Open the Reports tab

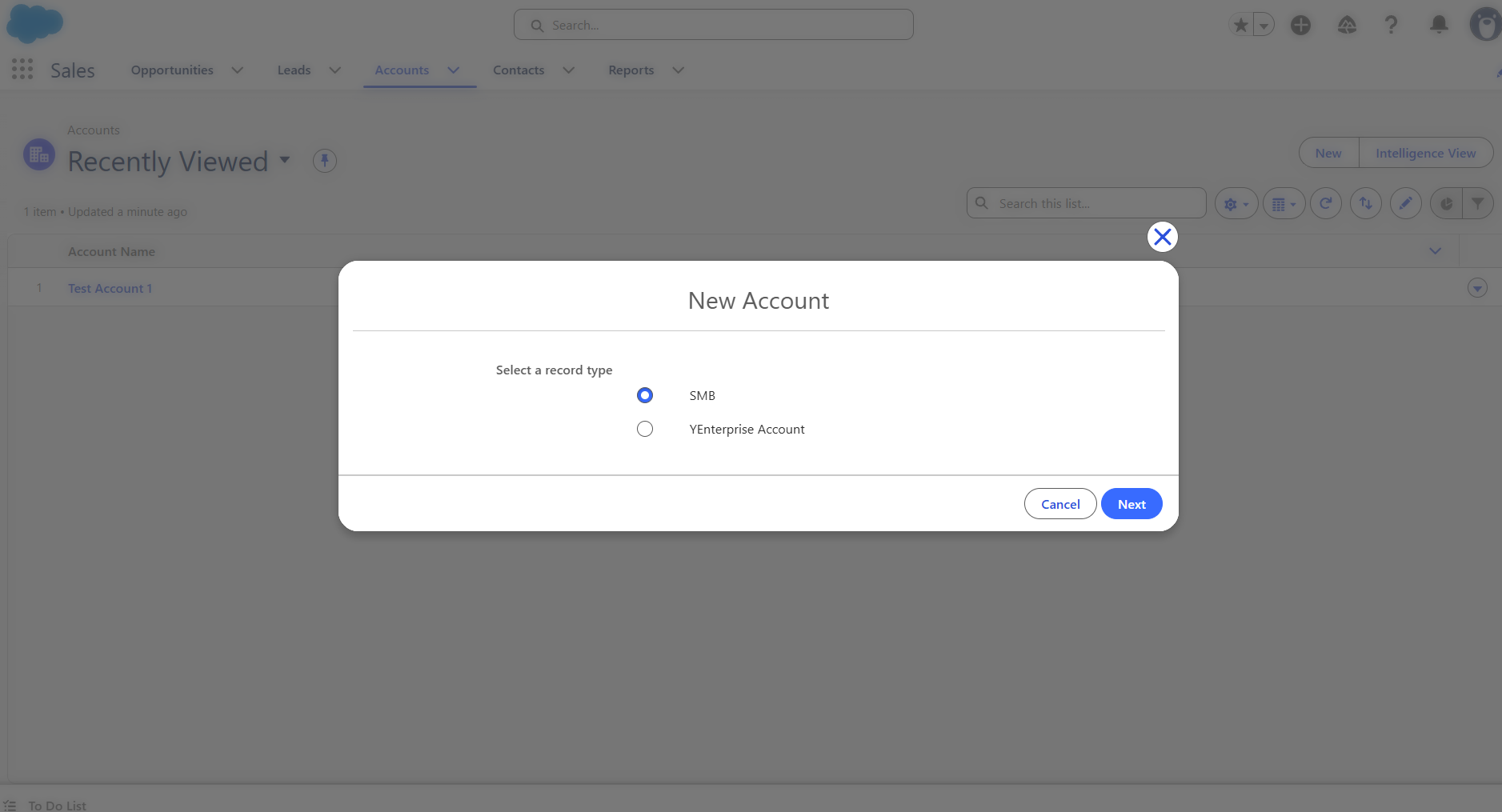click(x=631, y=70)
